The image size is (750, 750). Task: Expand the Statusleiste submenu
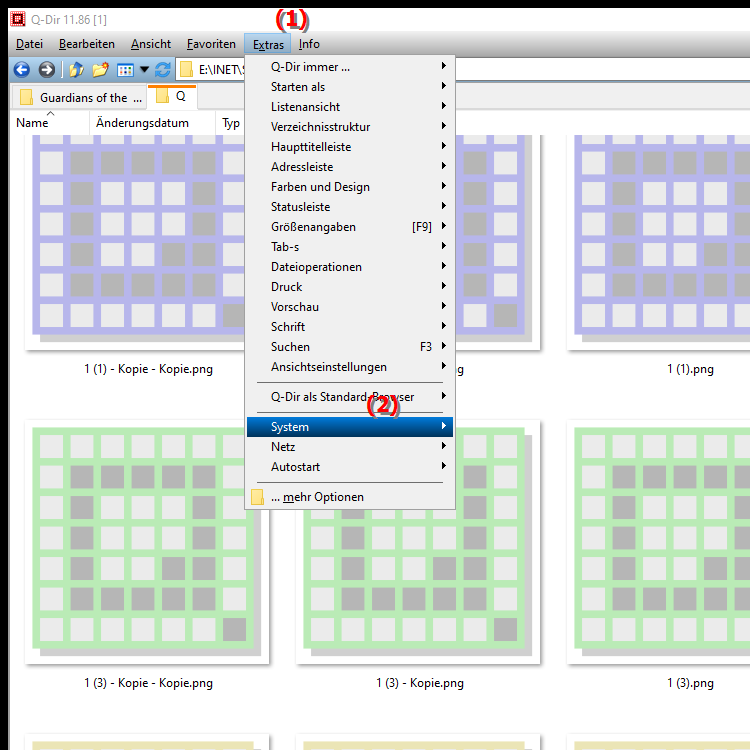(350, 207)
